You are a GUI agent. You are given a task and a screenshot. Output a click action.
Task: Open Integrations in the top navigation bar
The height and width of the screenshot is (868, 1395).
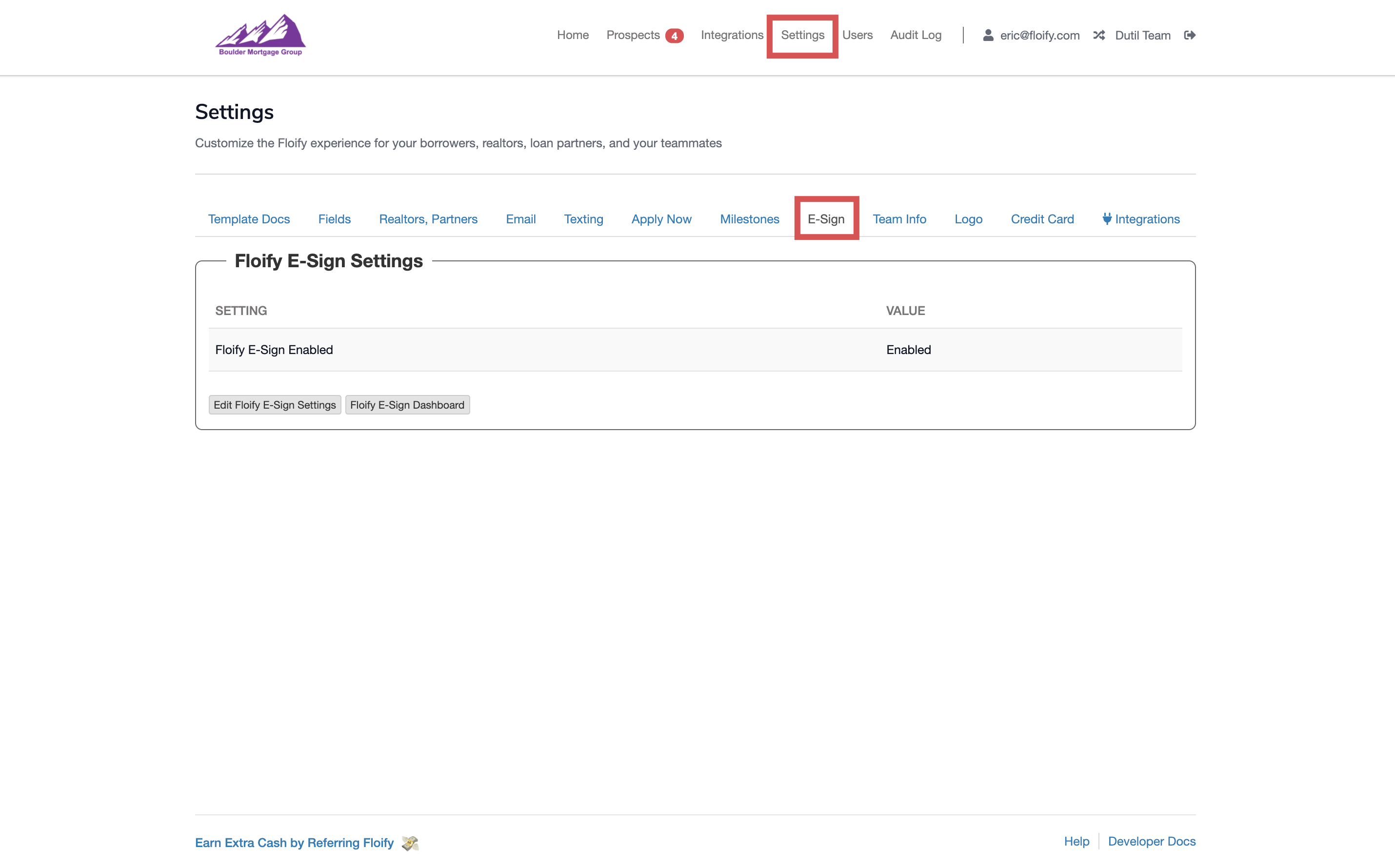tap(732, 35)
